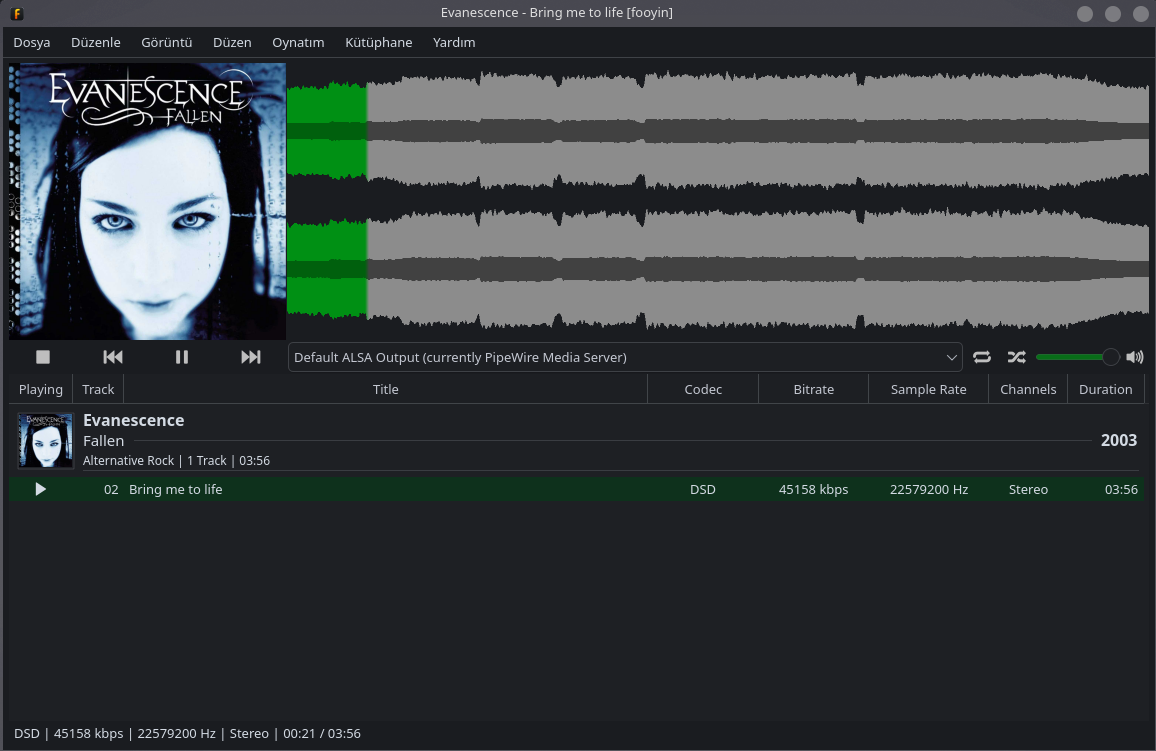This screenshot has height=751, width=1156.
Task: Mute audio with the speaker icon
Action: (x=1135, y=357)
